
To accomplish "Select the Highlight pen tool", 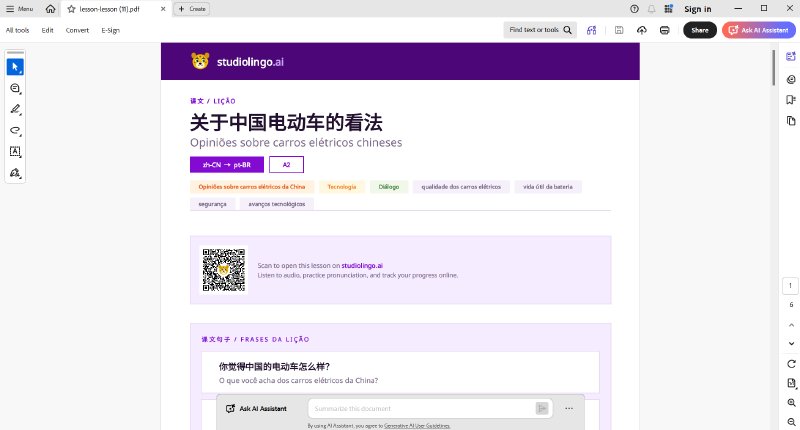I will (x=15, y=109).
